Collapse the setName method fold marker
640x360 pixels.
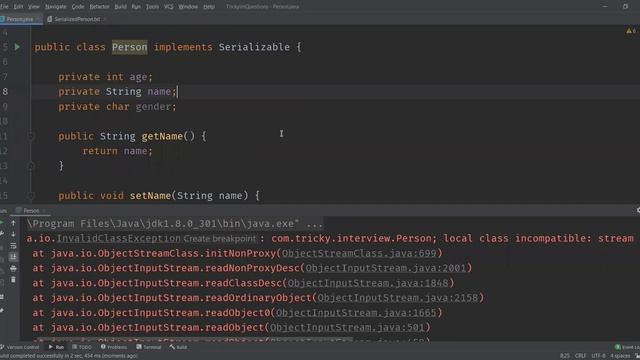pos(31,196)
